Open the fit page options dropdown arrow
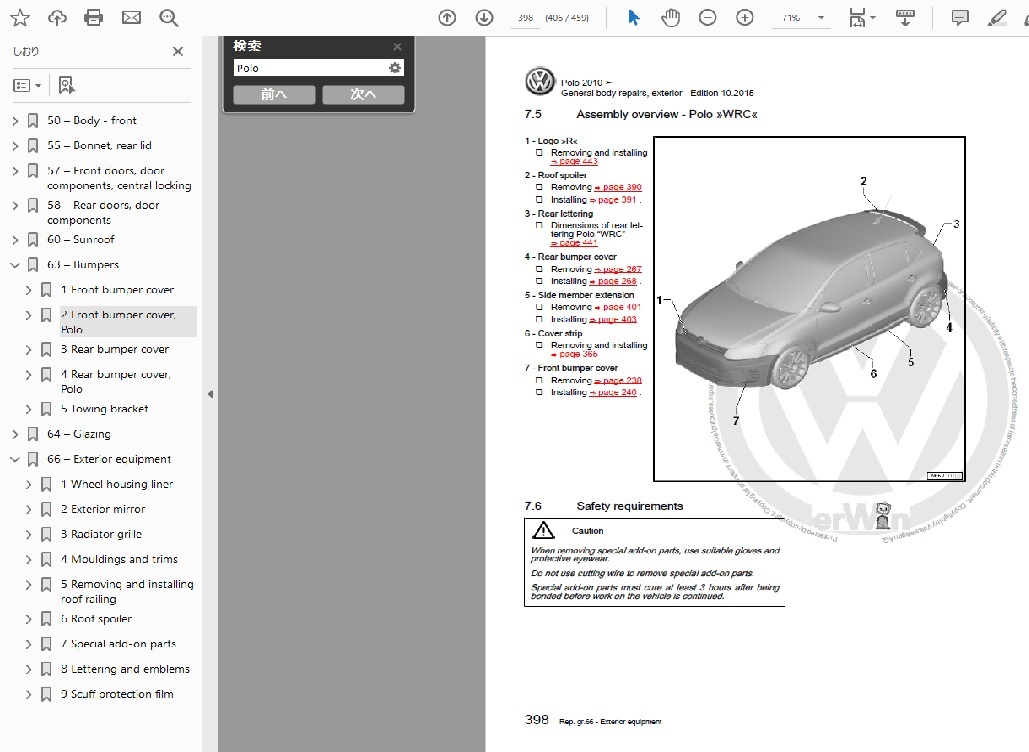The image size is (1029, 752). 873,18
